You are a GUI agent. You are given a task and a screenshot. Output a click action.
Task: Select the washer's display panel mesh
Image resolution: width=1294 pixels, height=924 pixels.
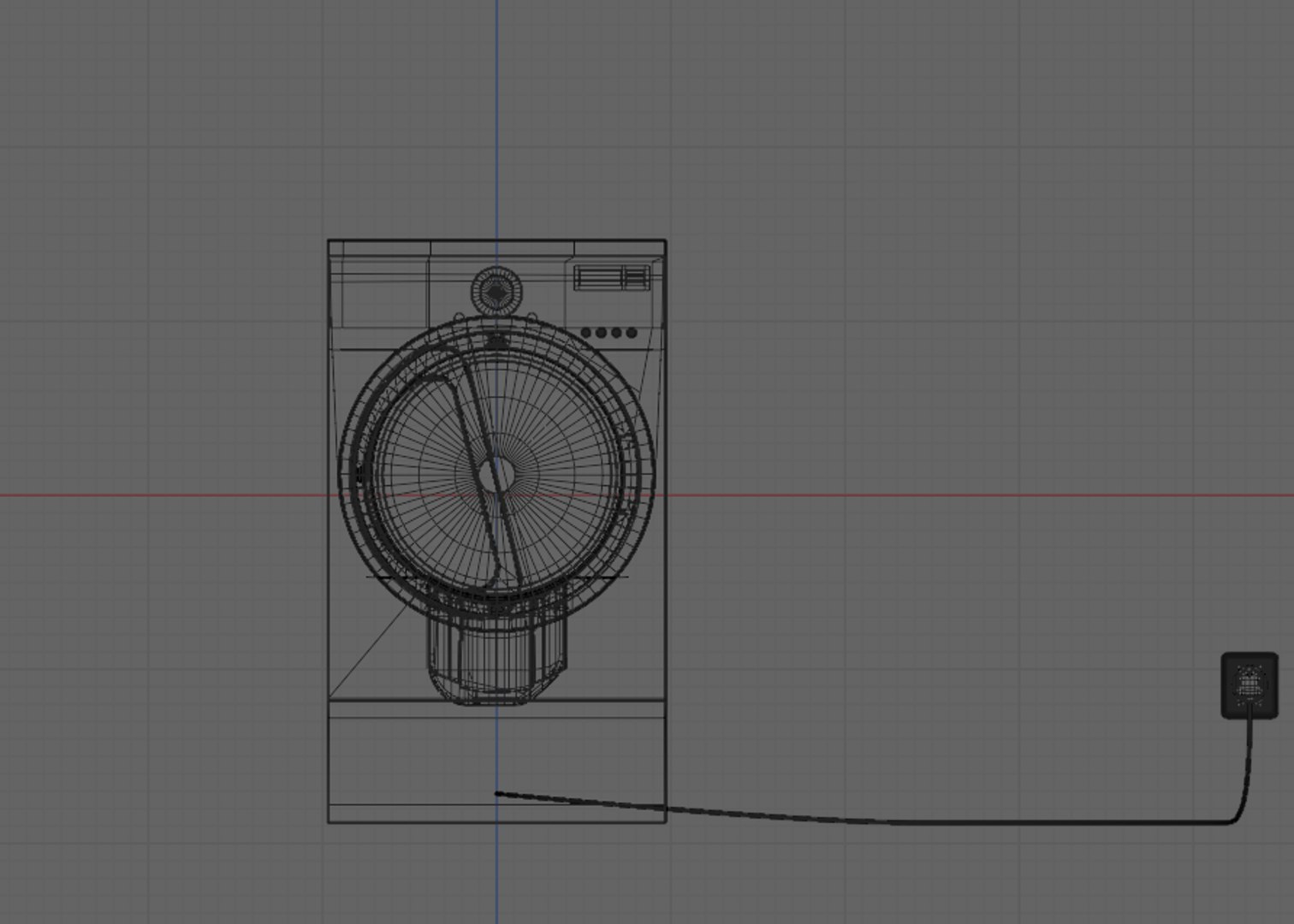(612, 277)
